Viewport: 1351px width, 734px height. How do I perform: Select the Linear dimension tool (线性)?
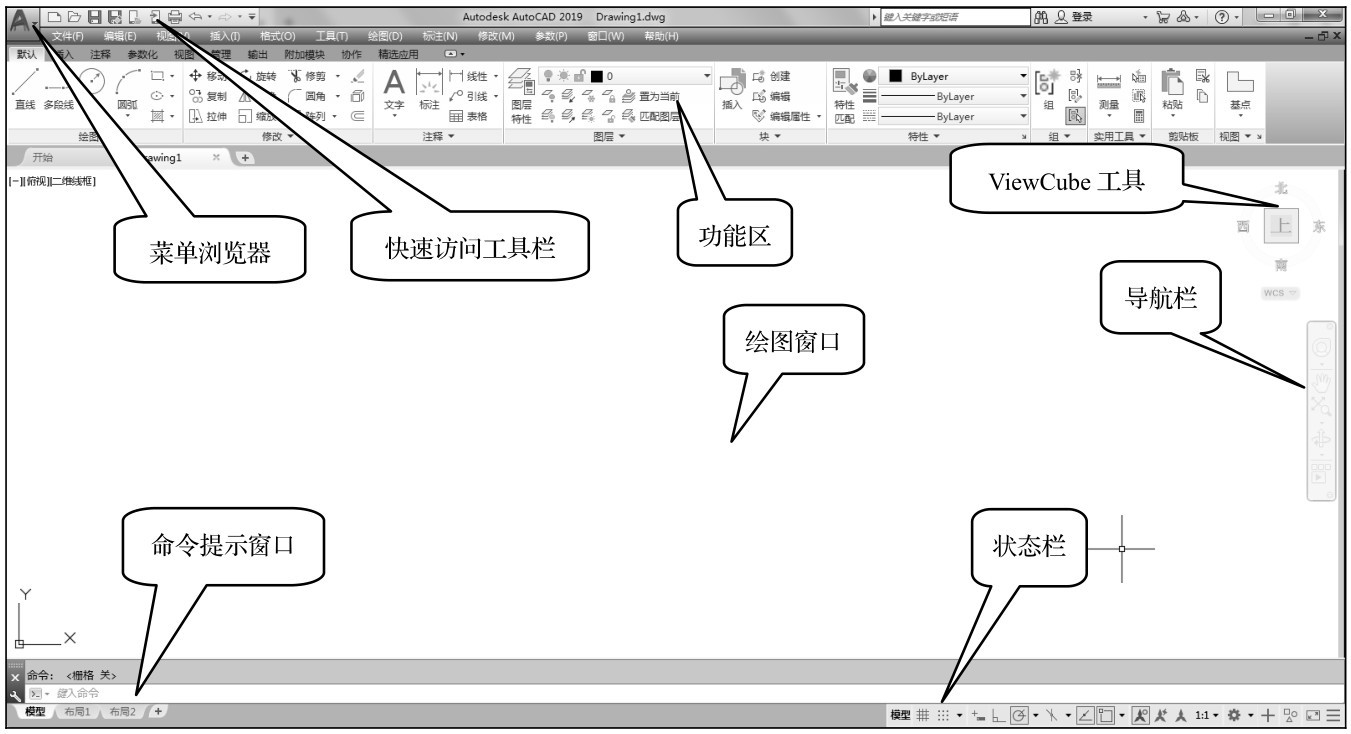(x=469, y=77)
